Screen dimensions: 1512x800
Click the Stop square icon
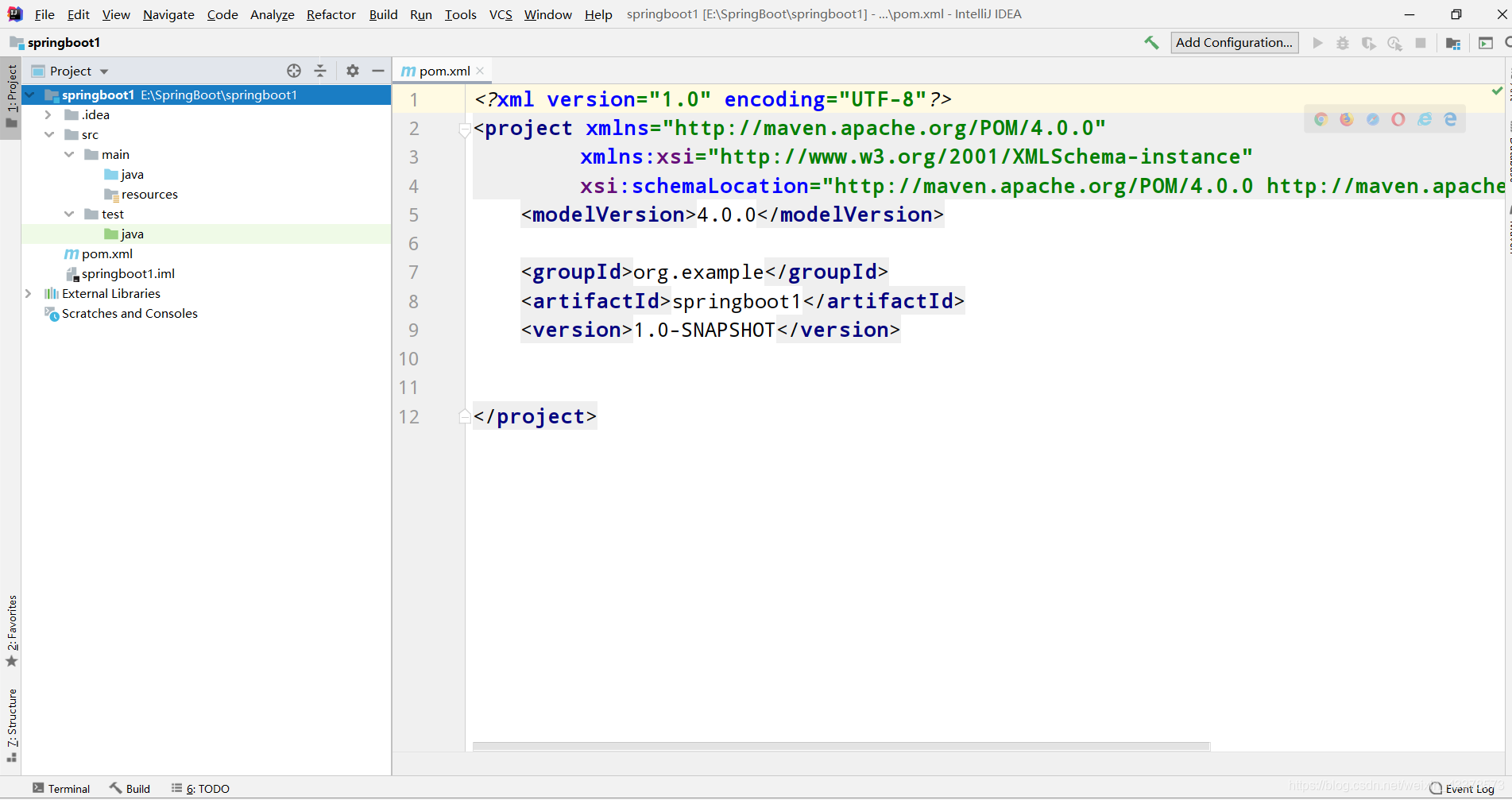tap(1421, 43)
